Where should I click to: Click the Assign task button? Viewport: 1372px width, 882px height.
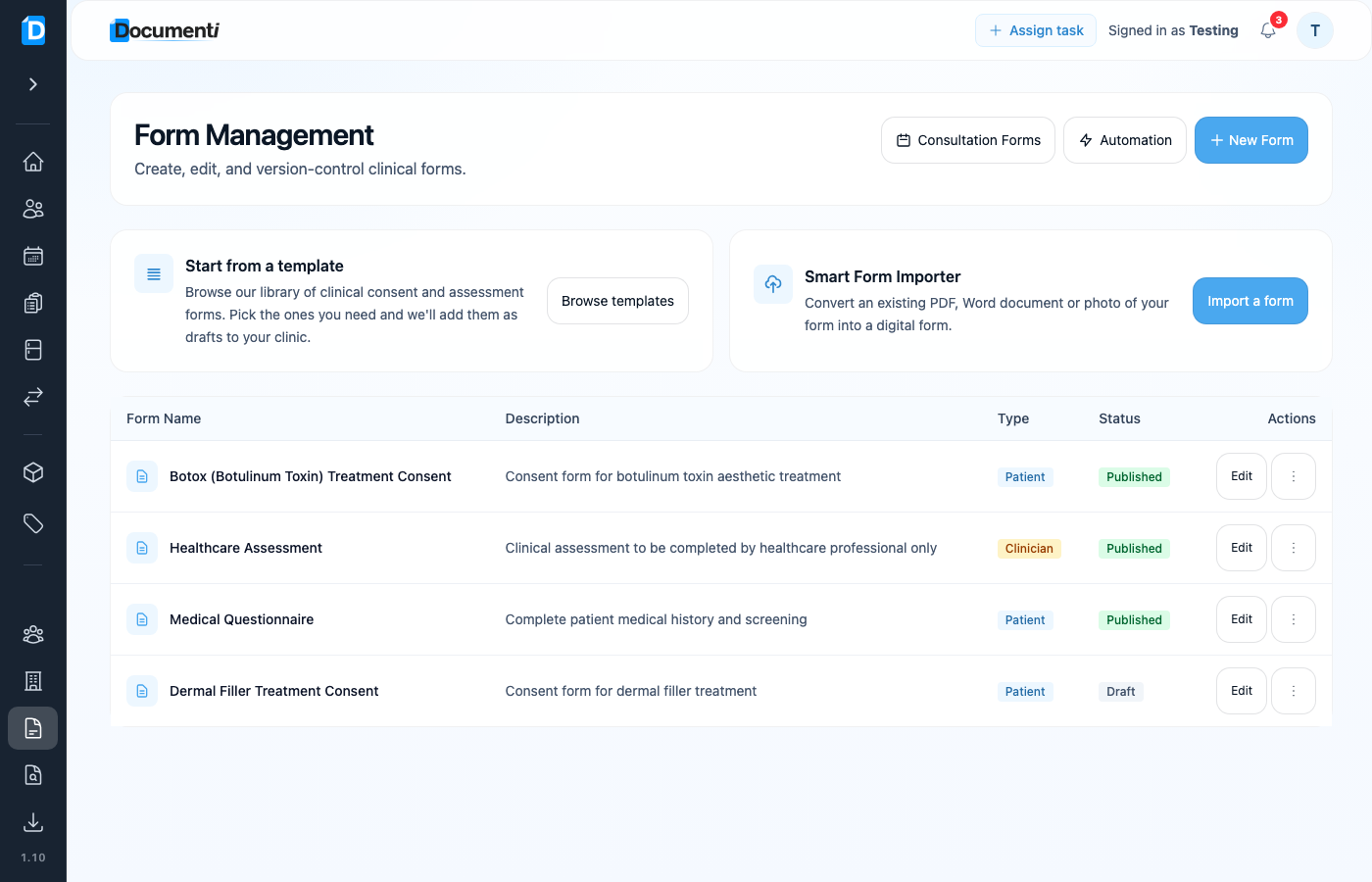pos(1036,30)
